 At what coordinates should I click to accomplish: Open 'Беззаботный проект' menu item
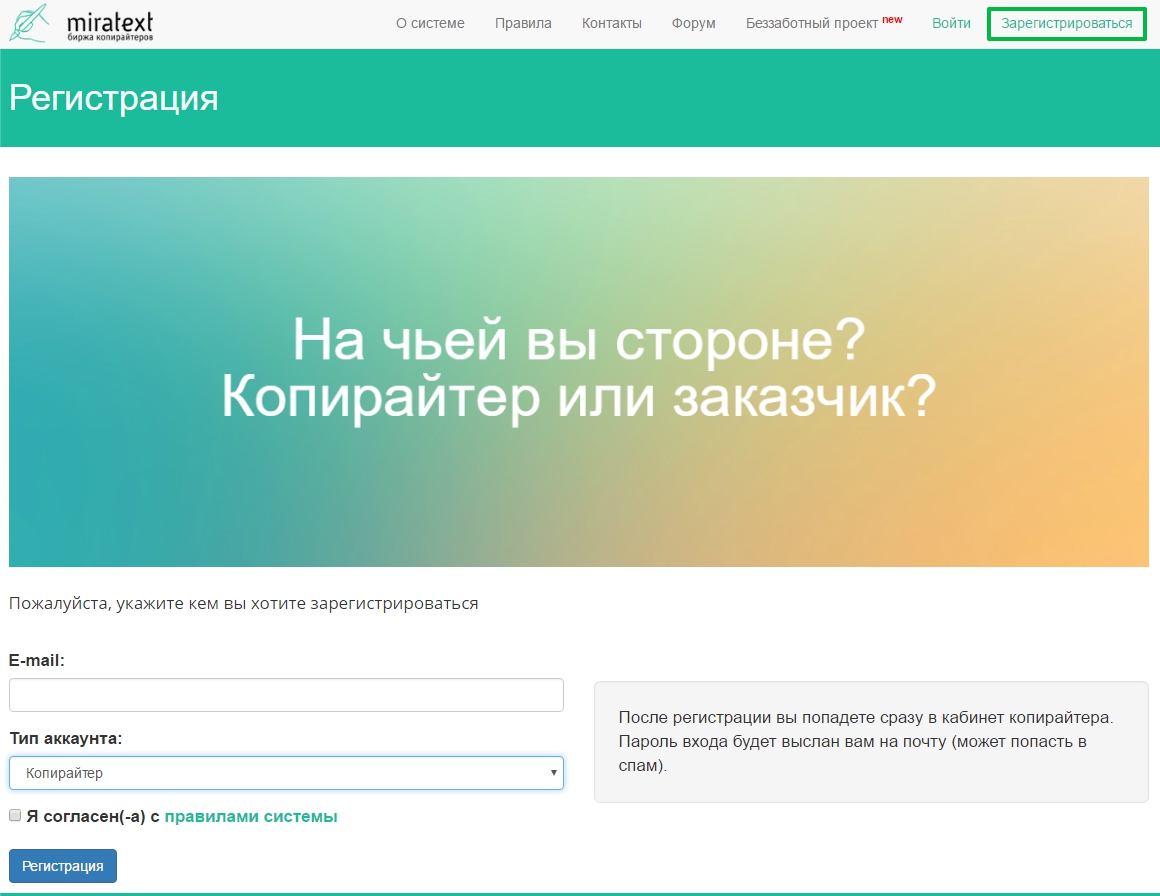(823, 22)
